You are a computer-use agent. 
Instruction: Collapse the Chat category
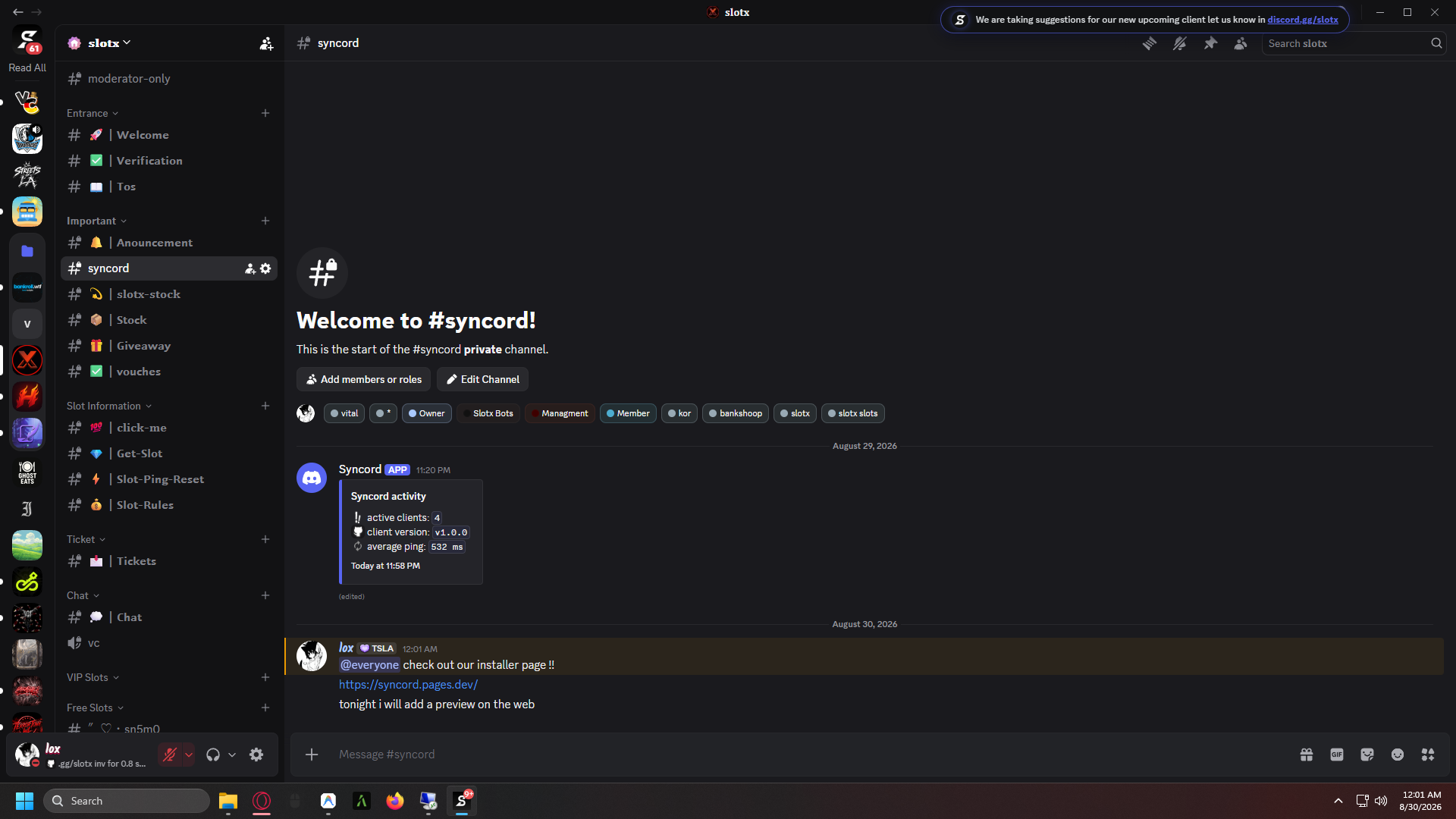click(x=83, y=595)
